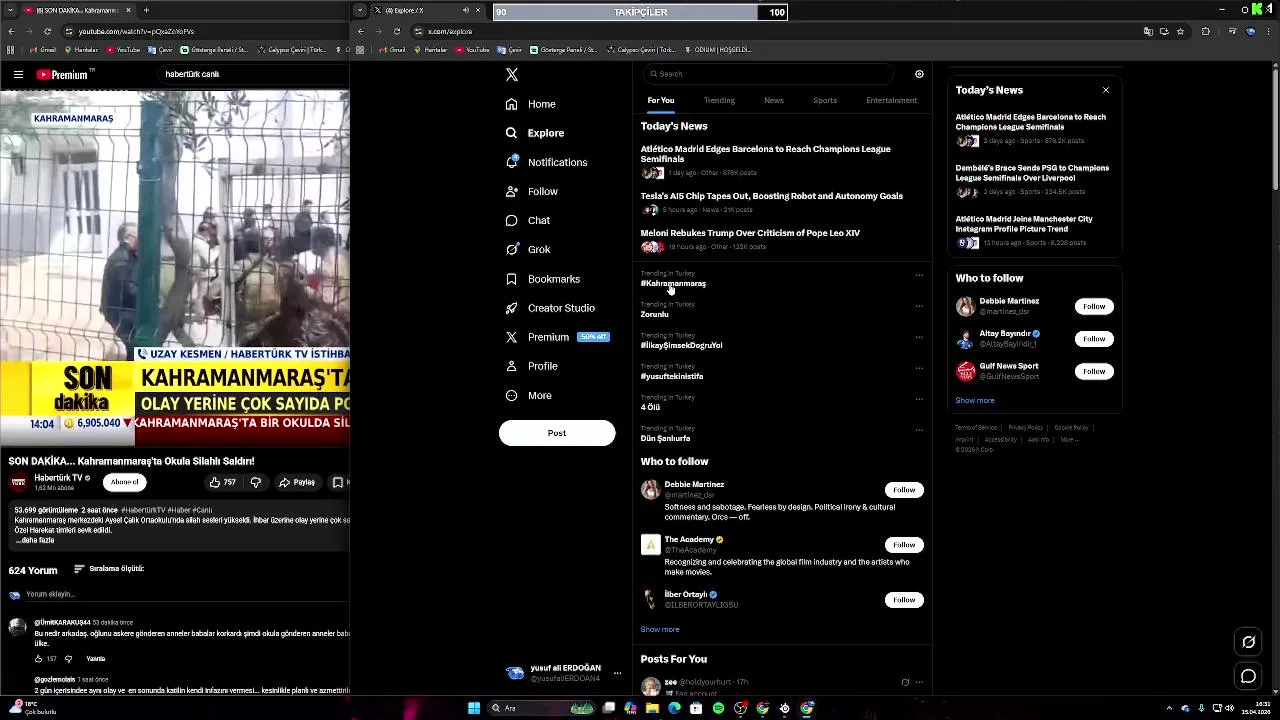Screen dimensions: 1280x720
Task: Click the TAKİPÇİLER progress bar overlay
Action: [641, 12]
